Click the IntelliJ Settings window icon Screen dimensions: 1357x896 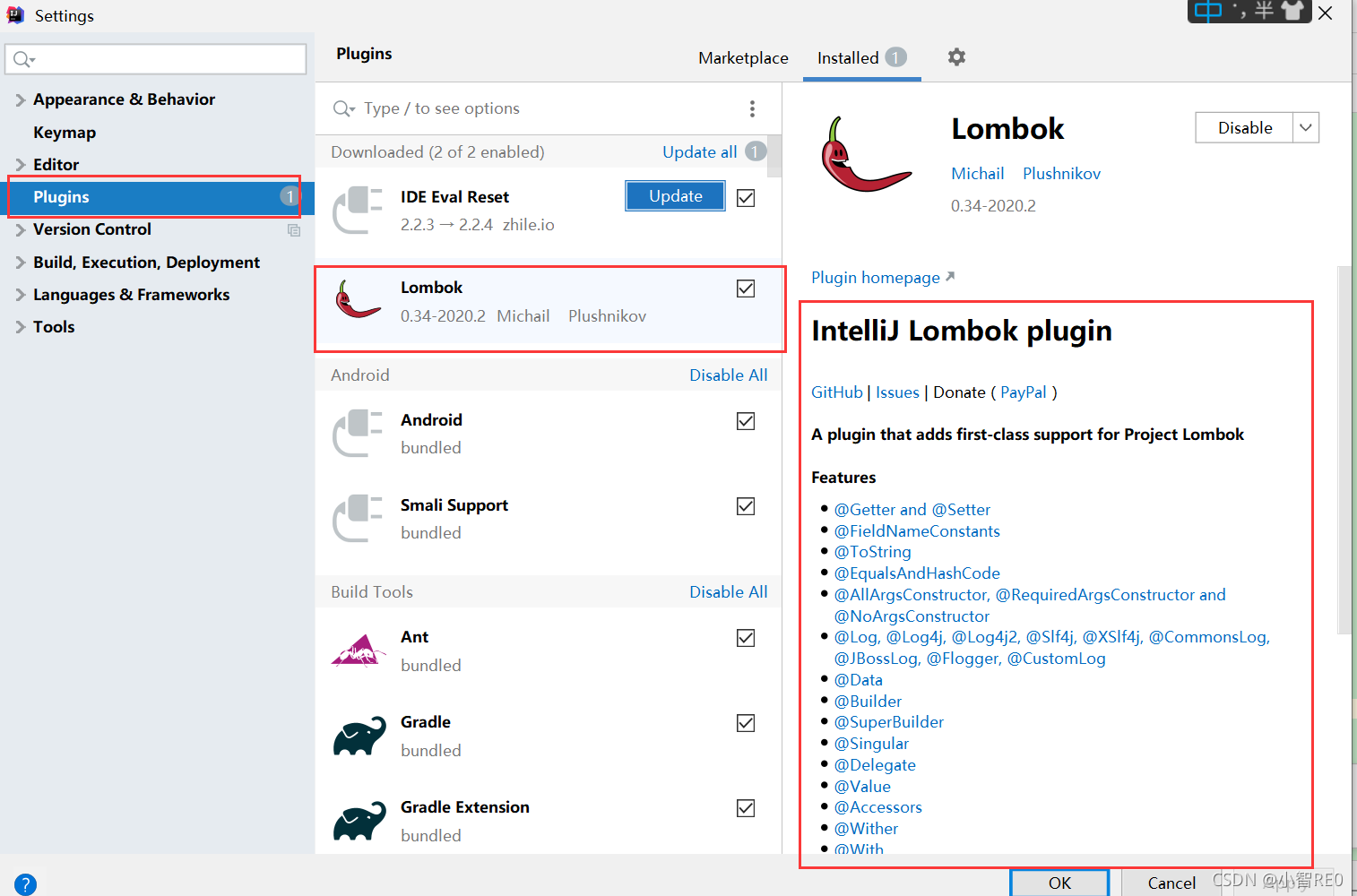click(15, 14)
